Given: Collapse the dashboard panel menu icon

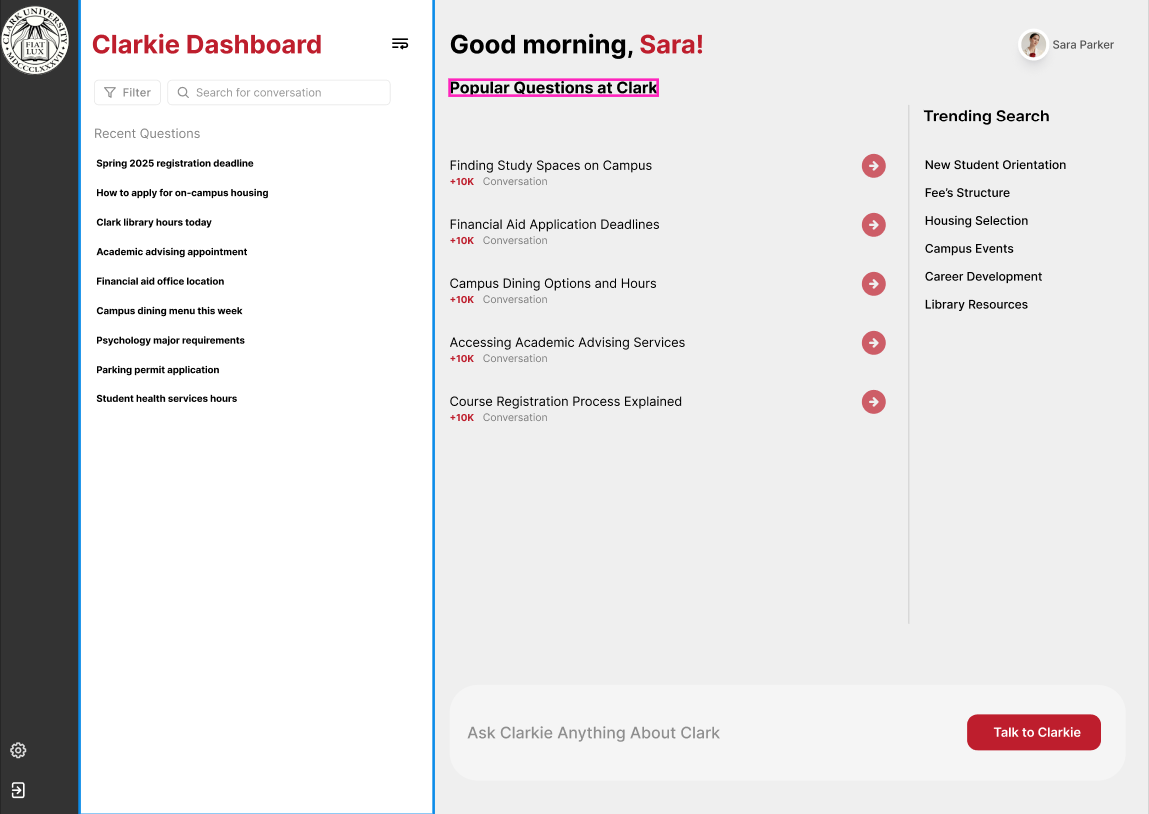Looking at the screenshot, I should [x=400, y=44].
